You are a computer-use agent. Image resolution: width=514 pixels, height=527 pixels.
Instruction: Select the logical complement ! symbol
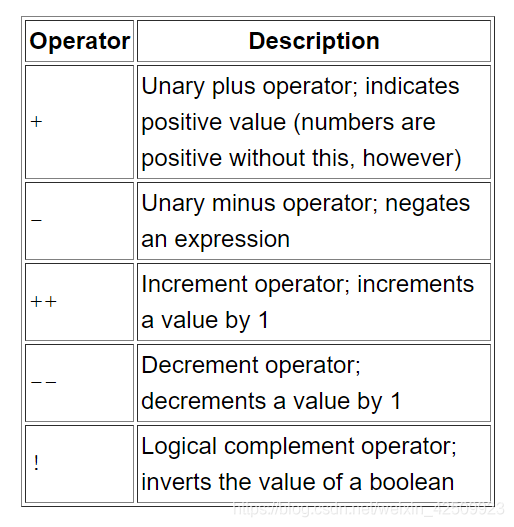36,463
